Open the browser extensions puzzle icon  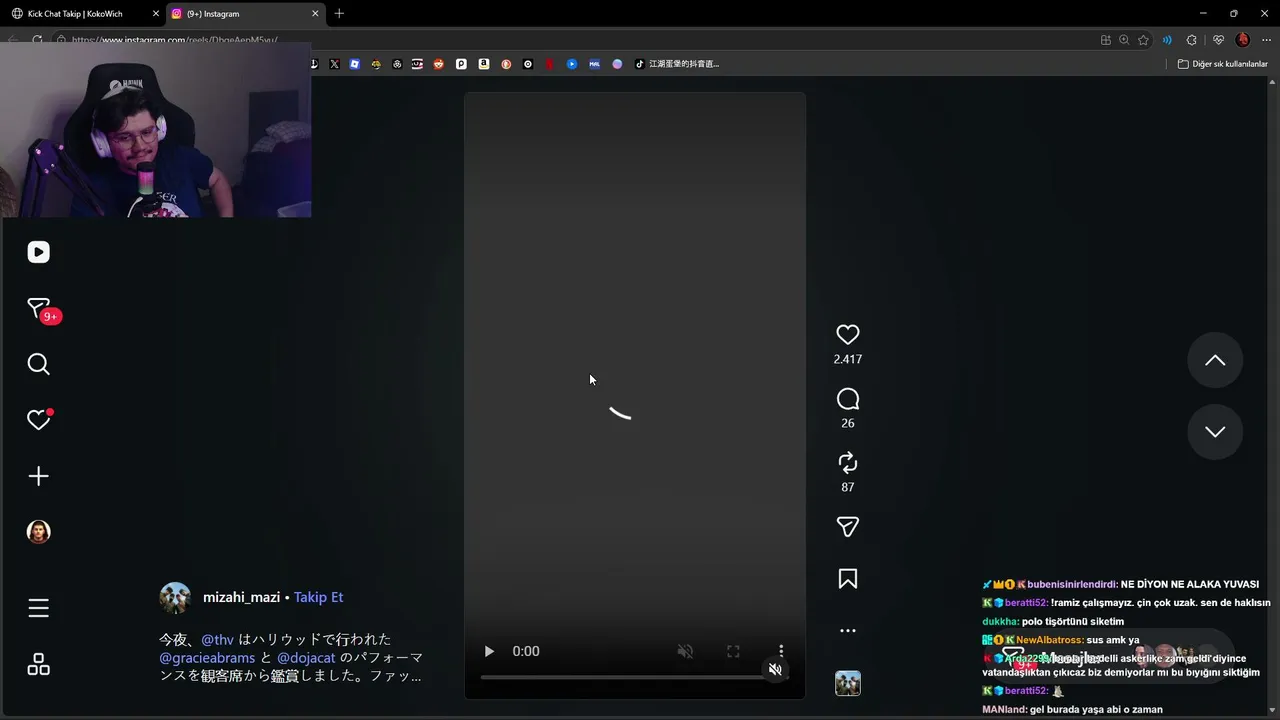pos(1191,40)
